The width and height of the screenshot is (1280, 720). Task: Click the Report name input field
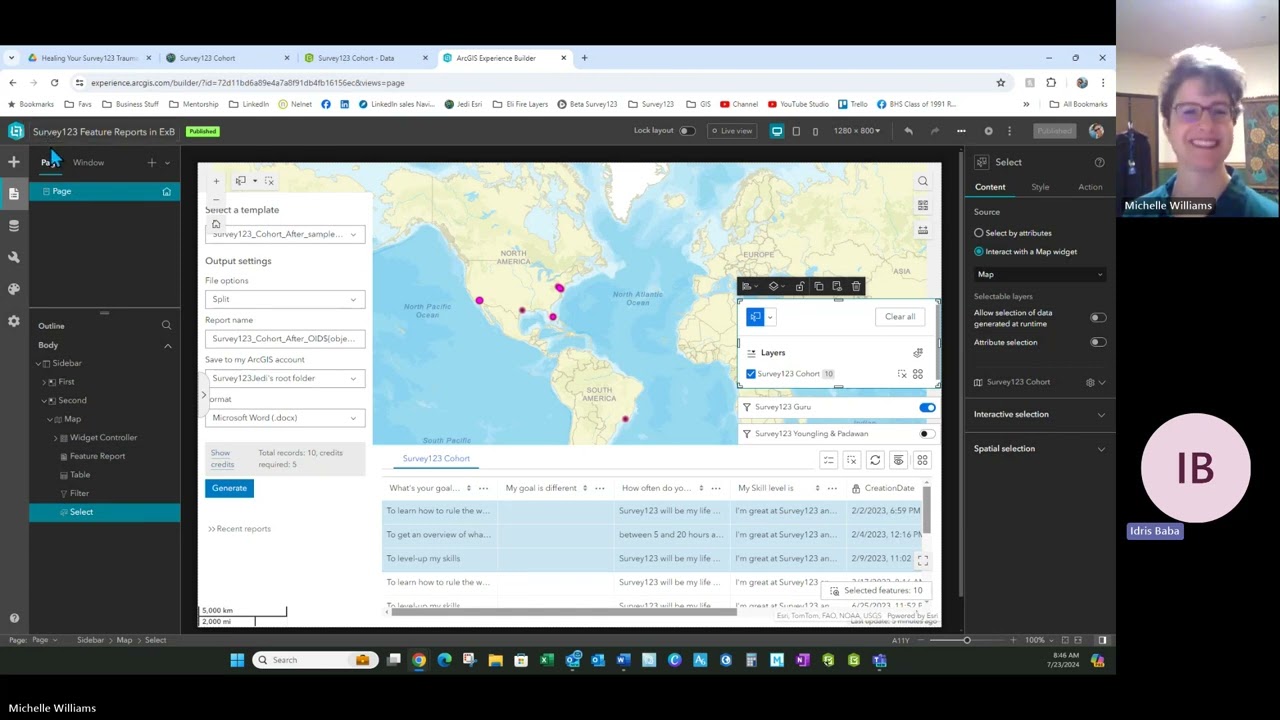[x=285, y=338]
